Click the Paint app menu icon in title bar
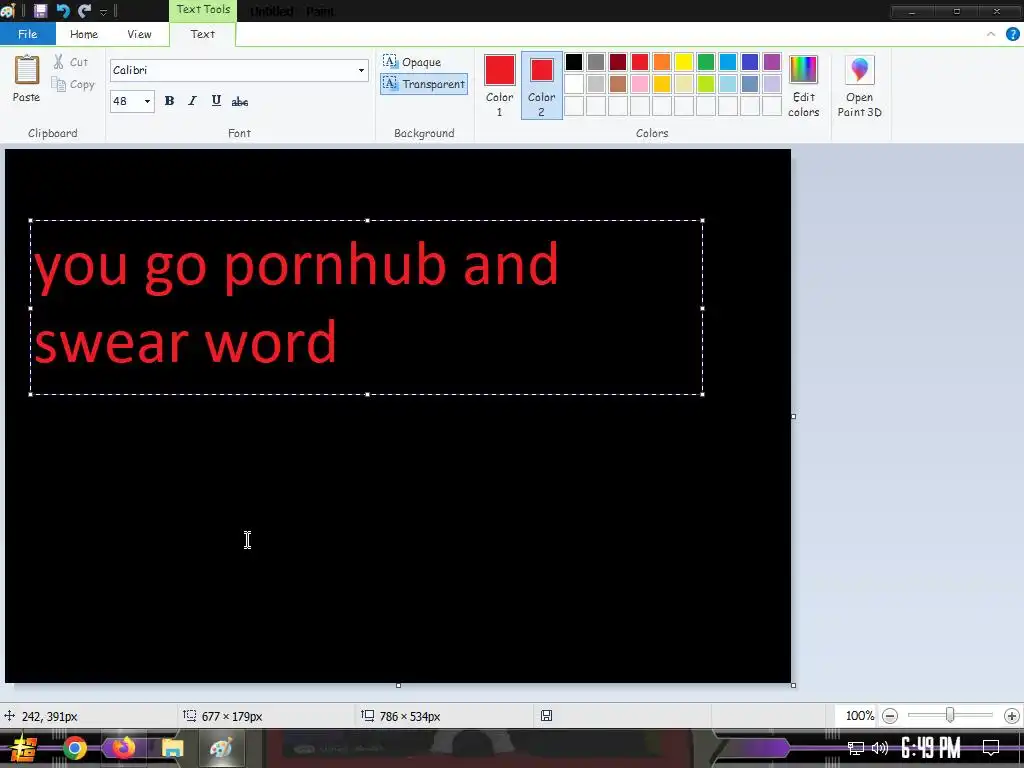 [8, 10]
